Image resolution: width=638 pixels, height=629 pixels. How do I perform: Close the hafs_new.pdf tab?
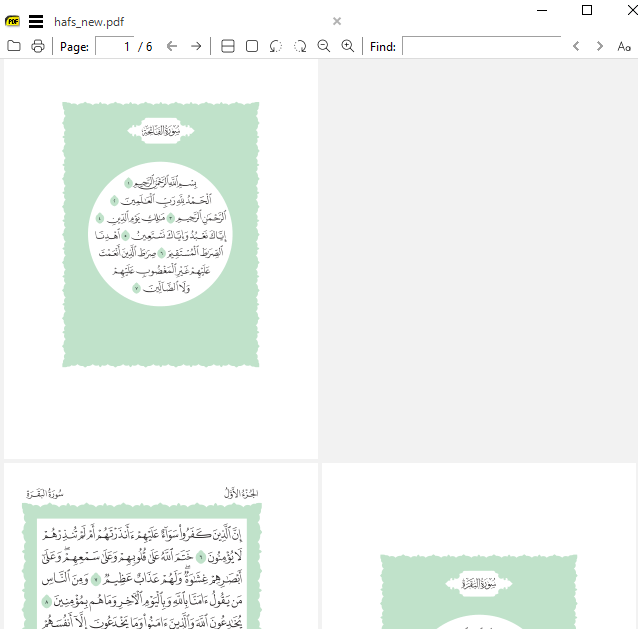click(337, 21)
